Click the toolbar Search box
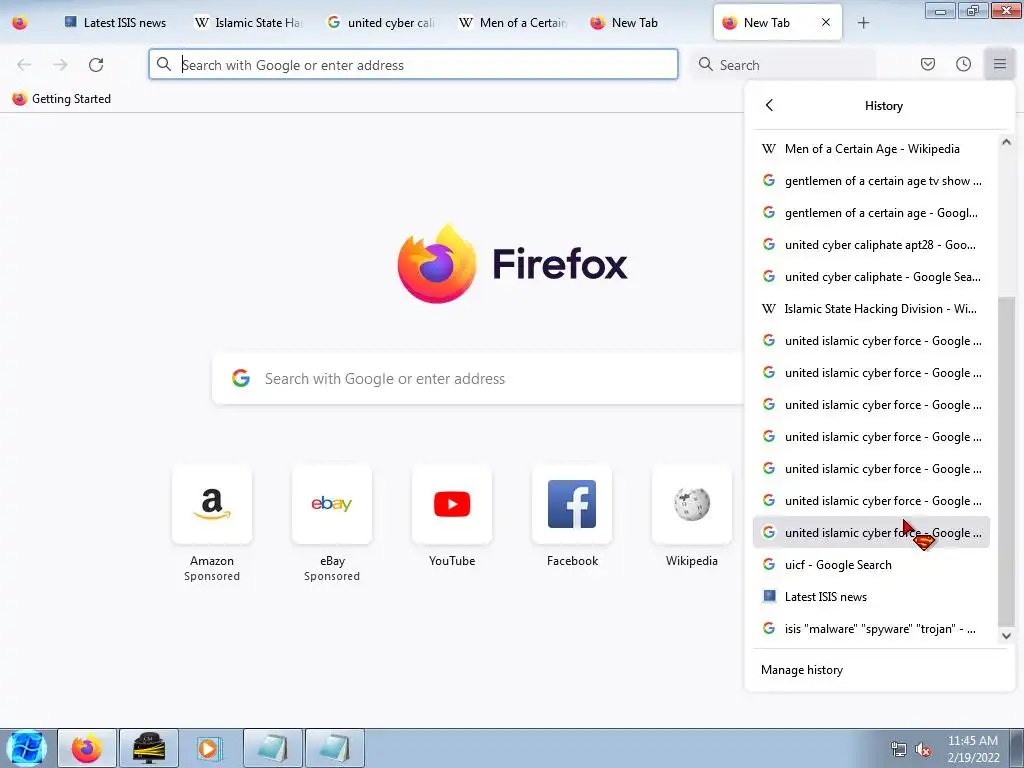Viewport: 1024px width, 768px height. pos(782,65)
